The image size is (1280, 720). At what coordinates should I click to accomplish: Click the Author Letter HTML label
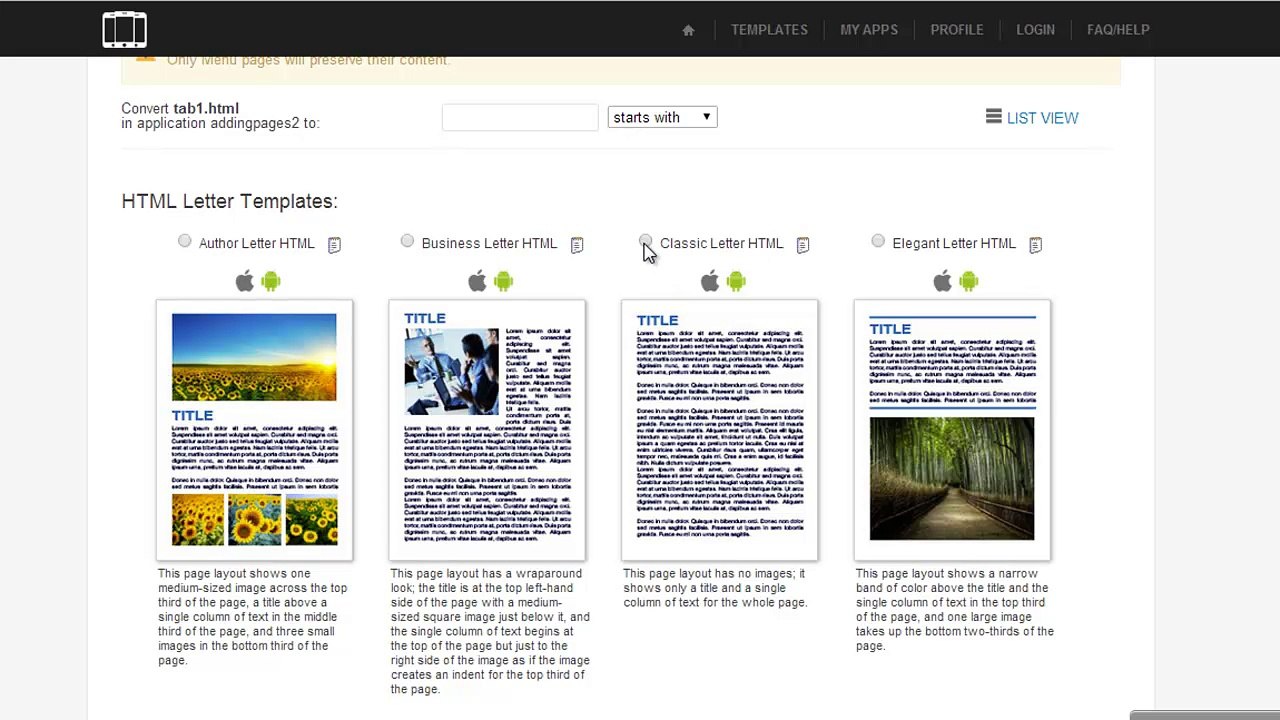[257, 243]
